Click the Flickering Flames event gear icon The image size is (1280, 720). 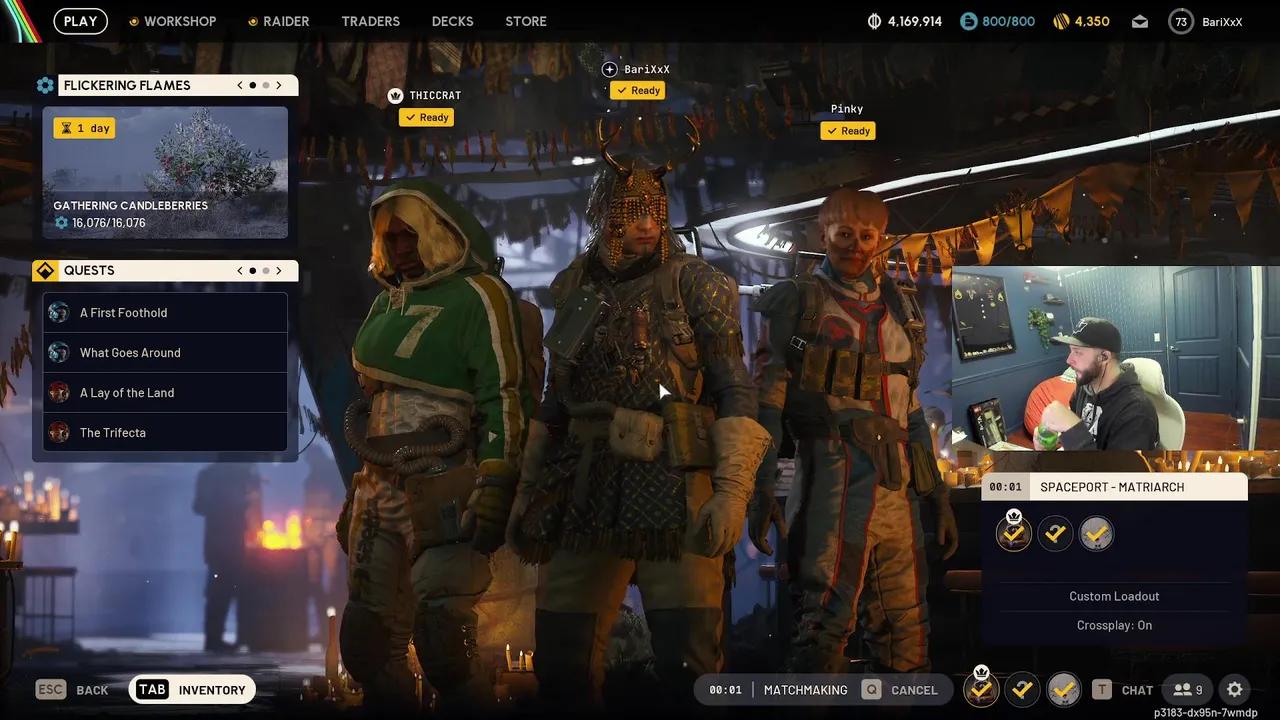45,85
